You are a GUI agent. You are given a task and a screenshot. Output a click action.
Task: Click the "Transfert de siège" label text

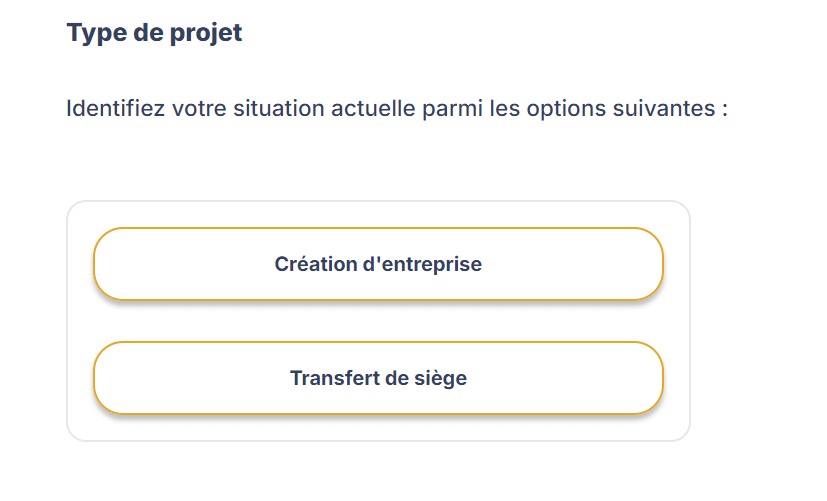[378, 379]
